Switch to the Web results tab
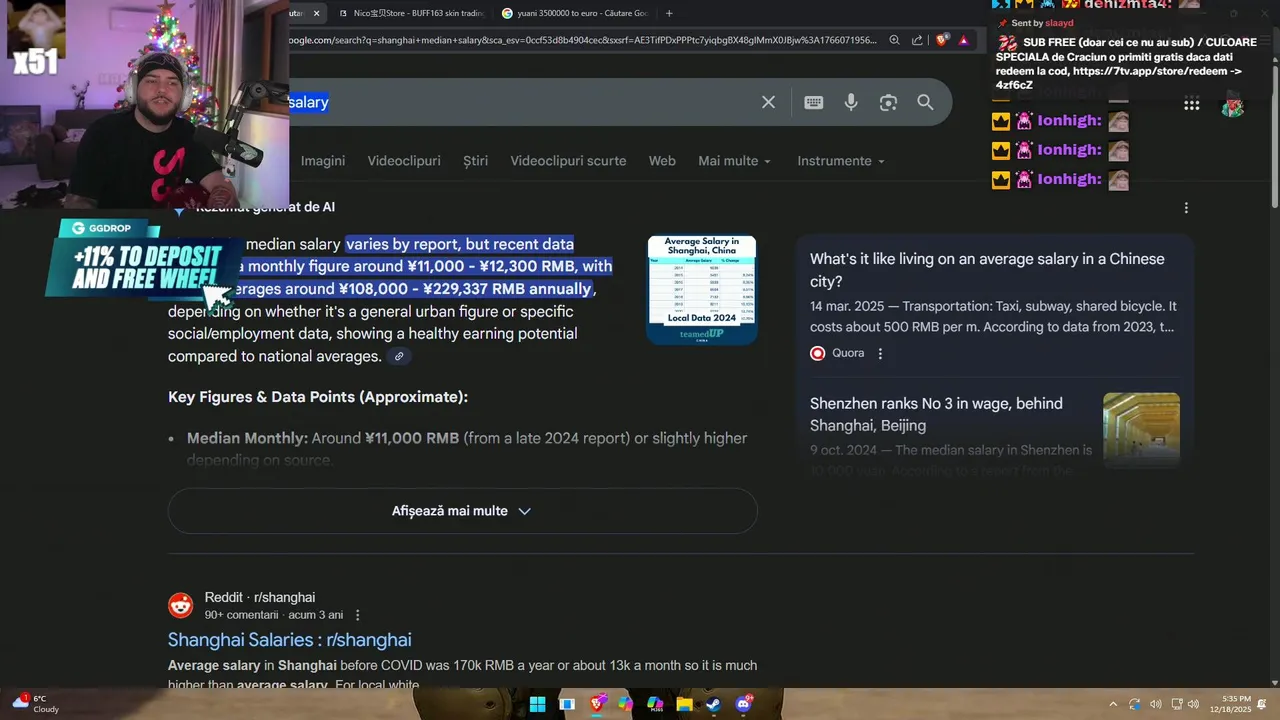This screenshot has height=720, width=1280. (x=662, y=161)
